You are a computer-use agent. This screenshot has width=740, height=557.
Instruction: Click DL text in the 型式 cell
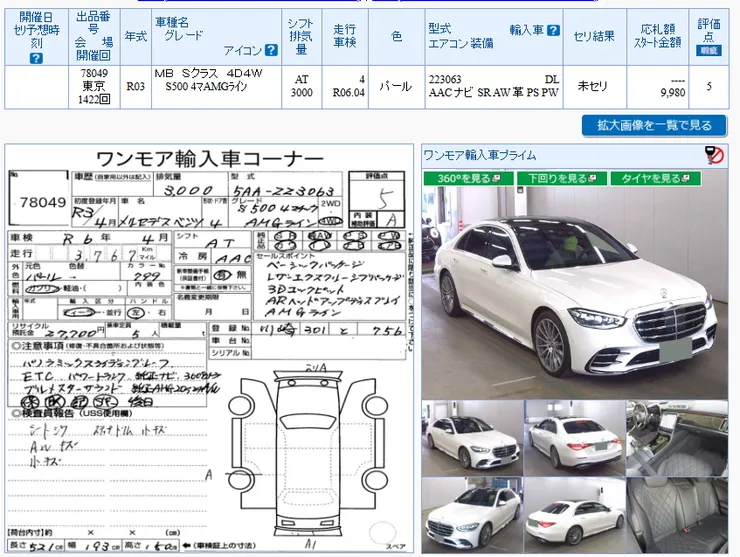pyautogui.click(x=552, y=79)
